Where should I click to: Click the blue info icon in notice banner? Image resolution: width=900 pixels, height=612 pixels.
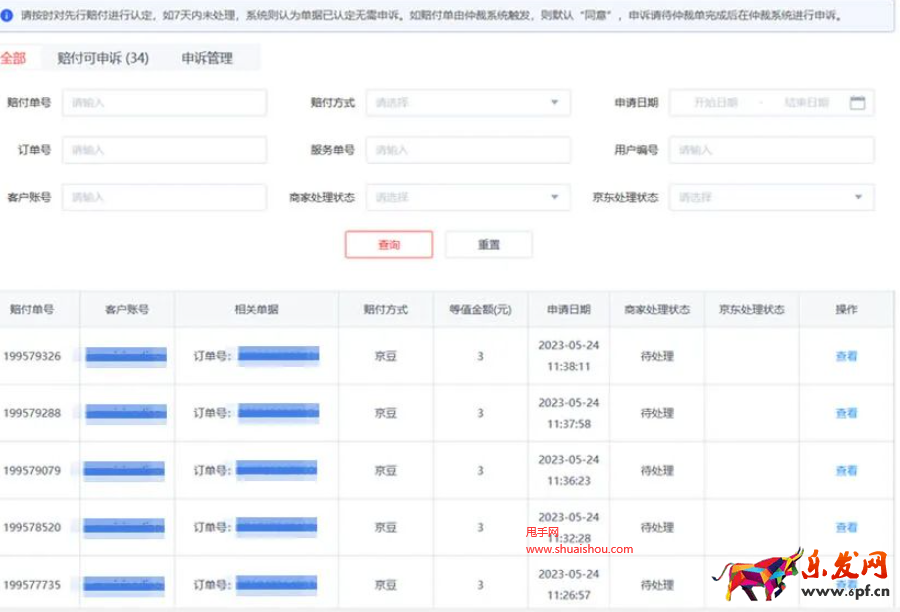point(7,16)
